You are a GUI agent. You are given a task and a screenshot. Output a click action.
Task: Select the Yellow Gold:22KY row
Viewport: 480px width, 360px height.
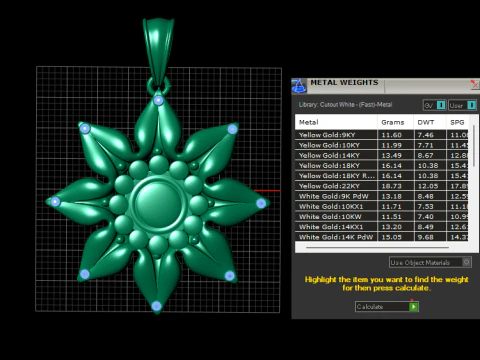click(x=382, y=186)
